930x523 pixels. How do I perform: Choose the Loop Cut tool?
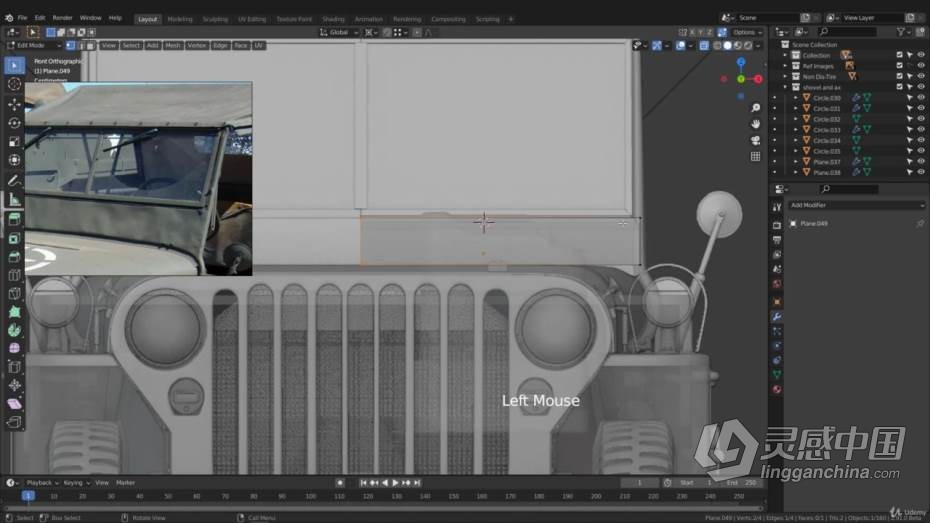[x=14, y=275]
